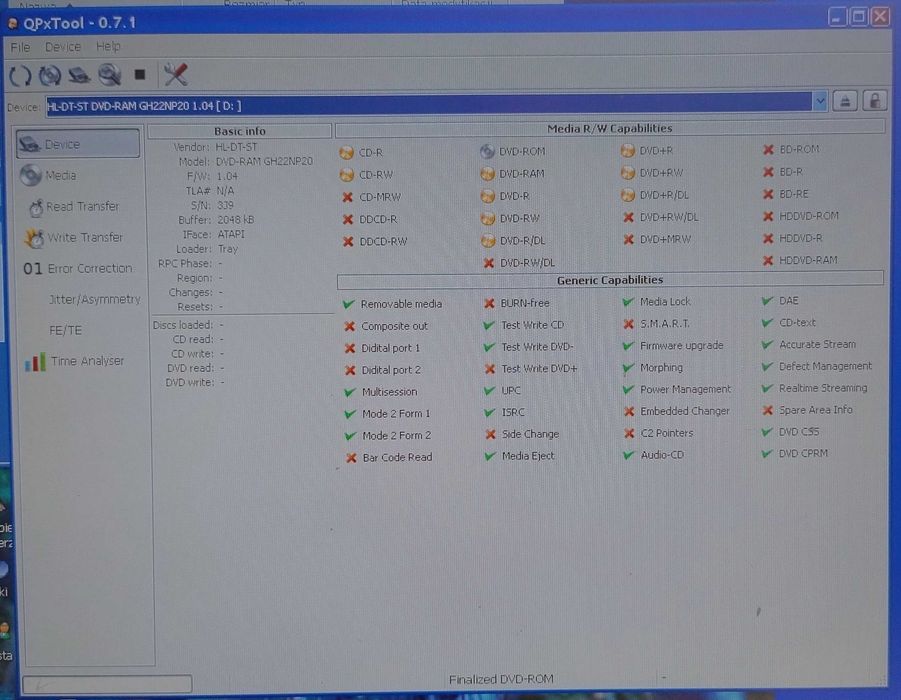Screen dimensions: 901x700
Task: Click the DVD+R disc icon
Action: [x=627, y=151]
